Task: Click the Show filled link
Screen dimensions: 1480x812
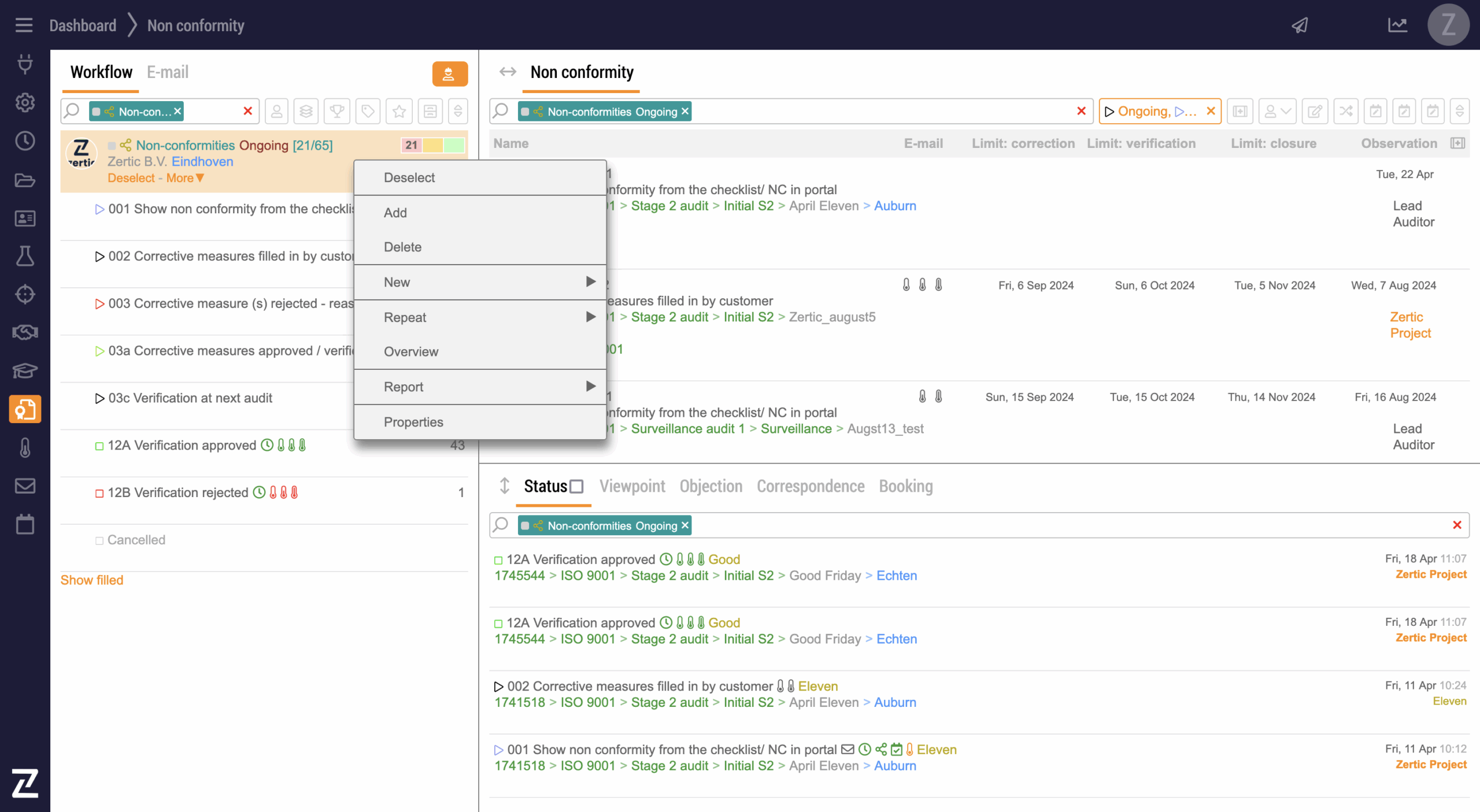Action: [92, 580]
